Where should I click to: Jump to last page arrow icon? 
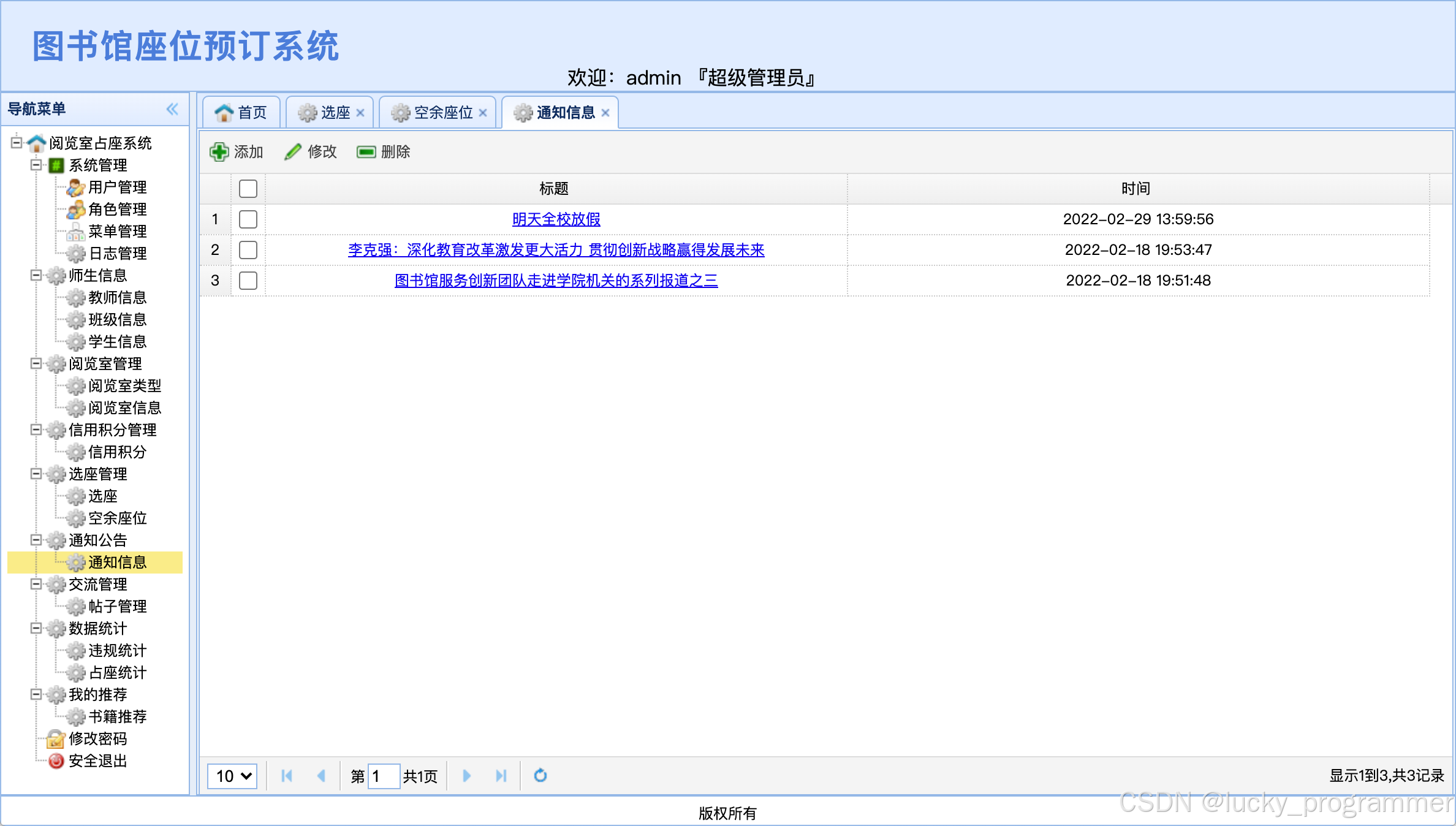pyautogui.click(x=501, y=776)
